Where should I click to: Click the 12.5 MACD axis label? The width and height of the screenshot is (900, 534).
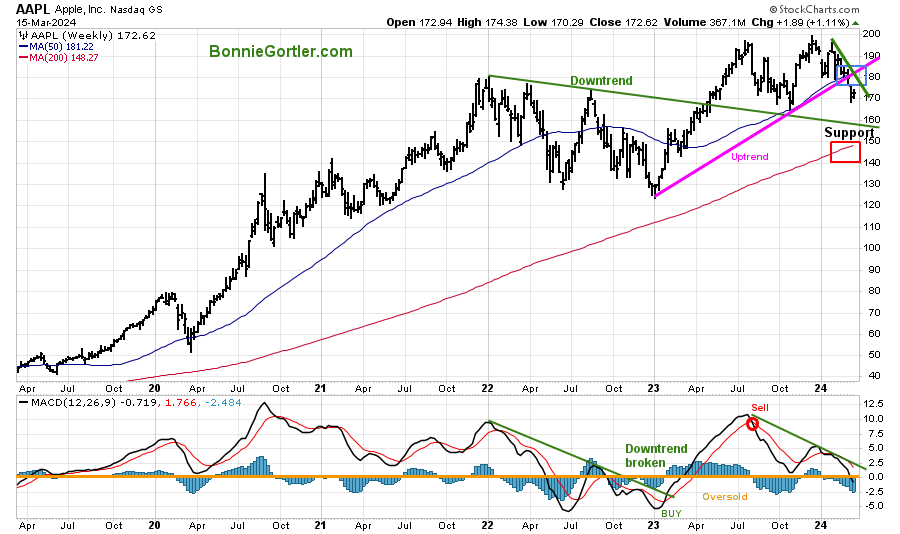[872, 404]
